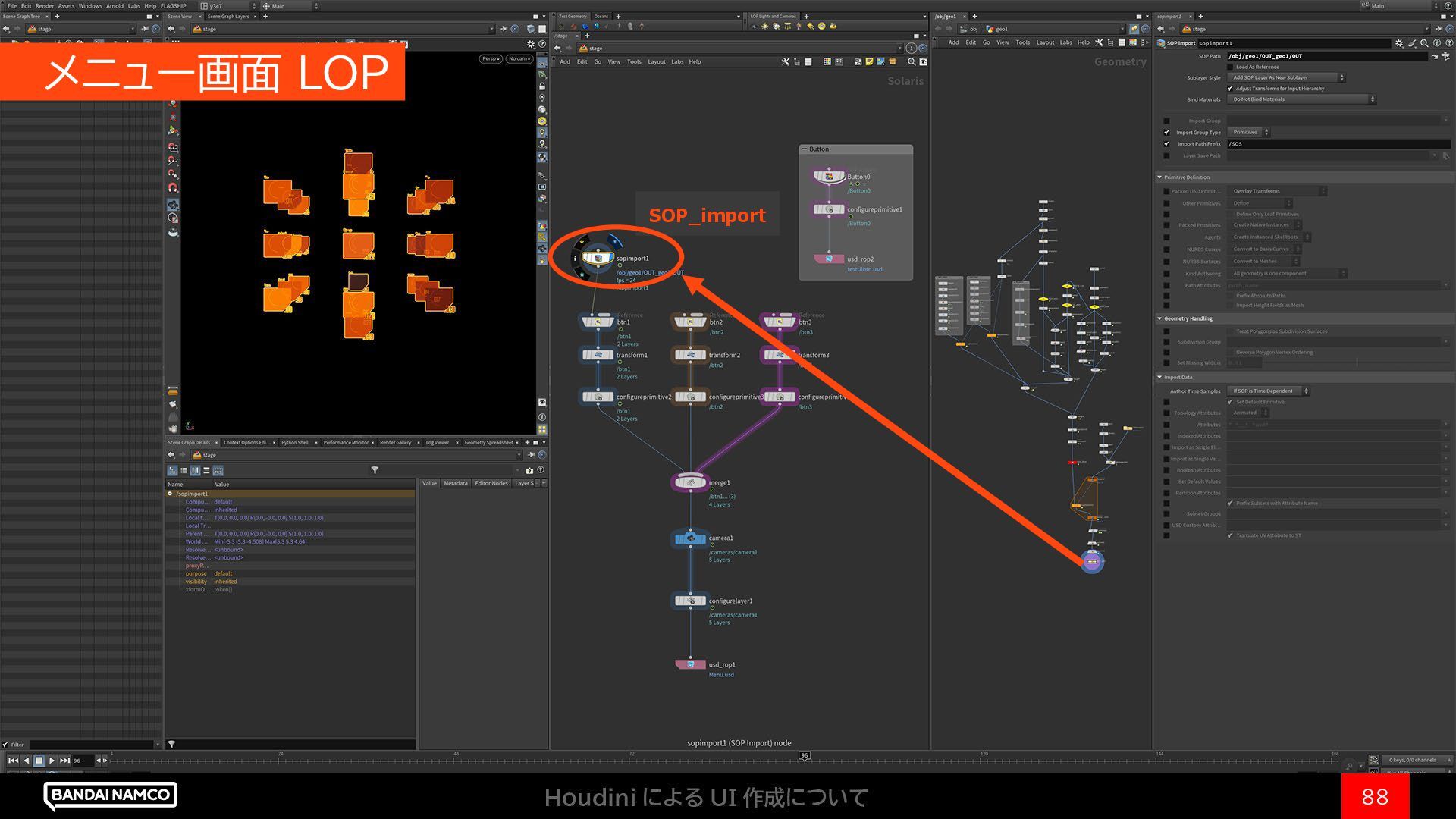Toggle the Import Path Prefix checkbox

[x=1167, y=144]
